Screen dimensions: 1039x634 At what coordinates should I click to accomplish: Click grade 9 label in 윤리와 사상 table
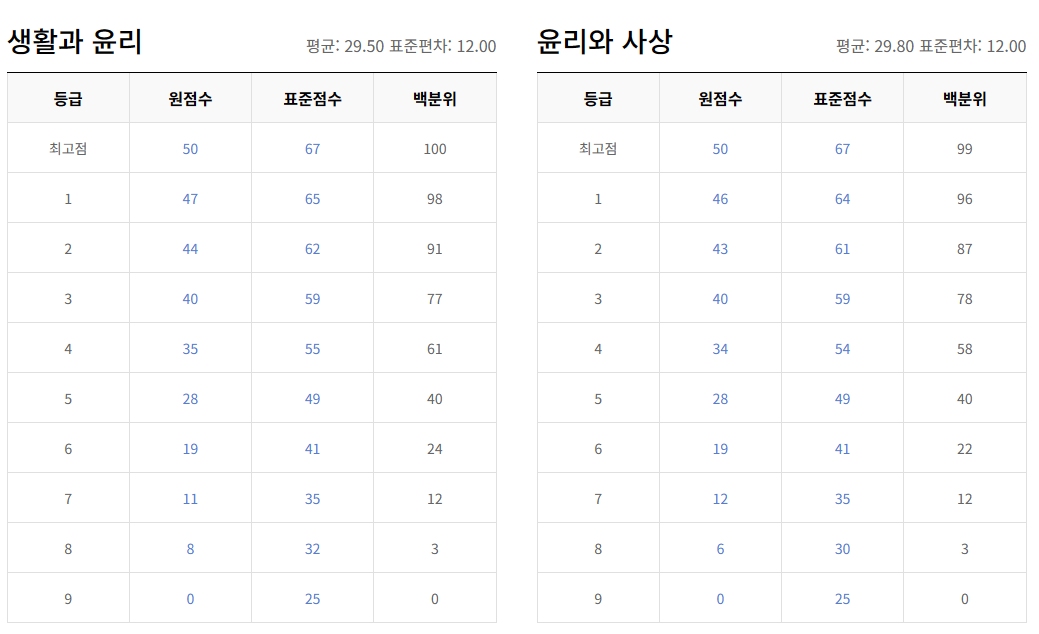point(598,599)
